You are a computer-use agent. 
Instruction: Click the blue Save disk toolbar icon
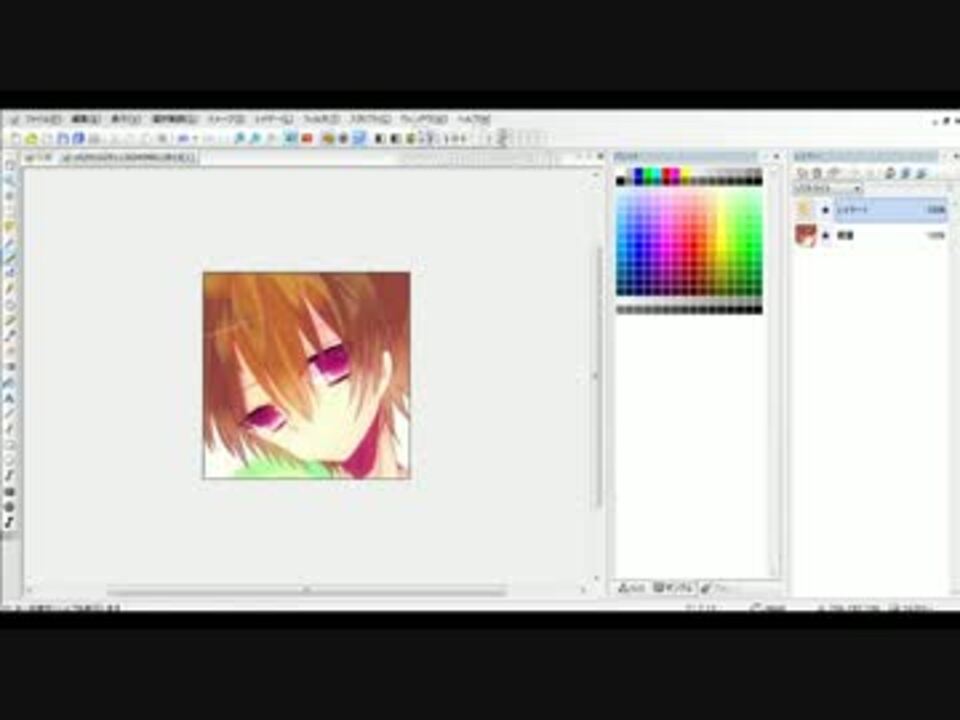point(62,139)
